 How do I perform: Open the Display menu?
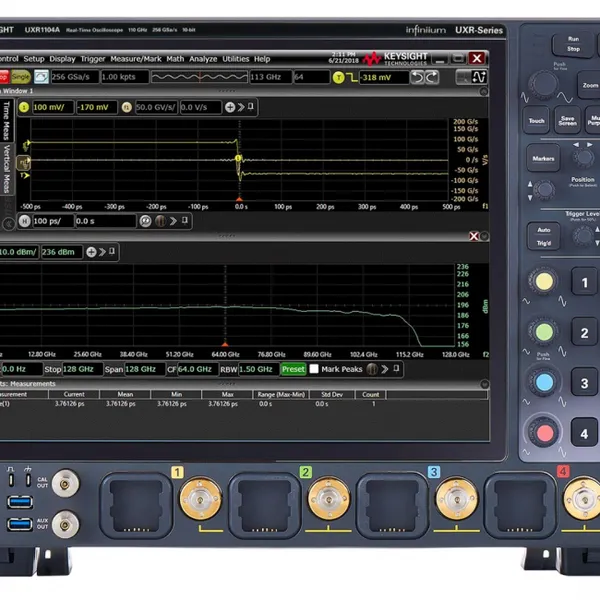pyautogui.click(x=62, y=59)
